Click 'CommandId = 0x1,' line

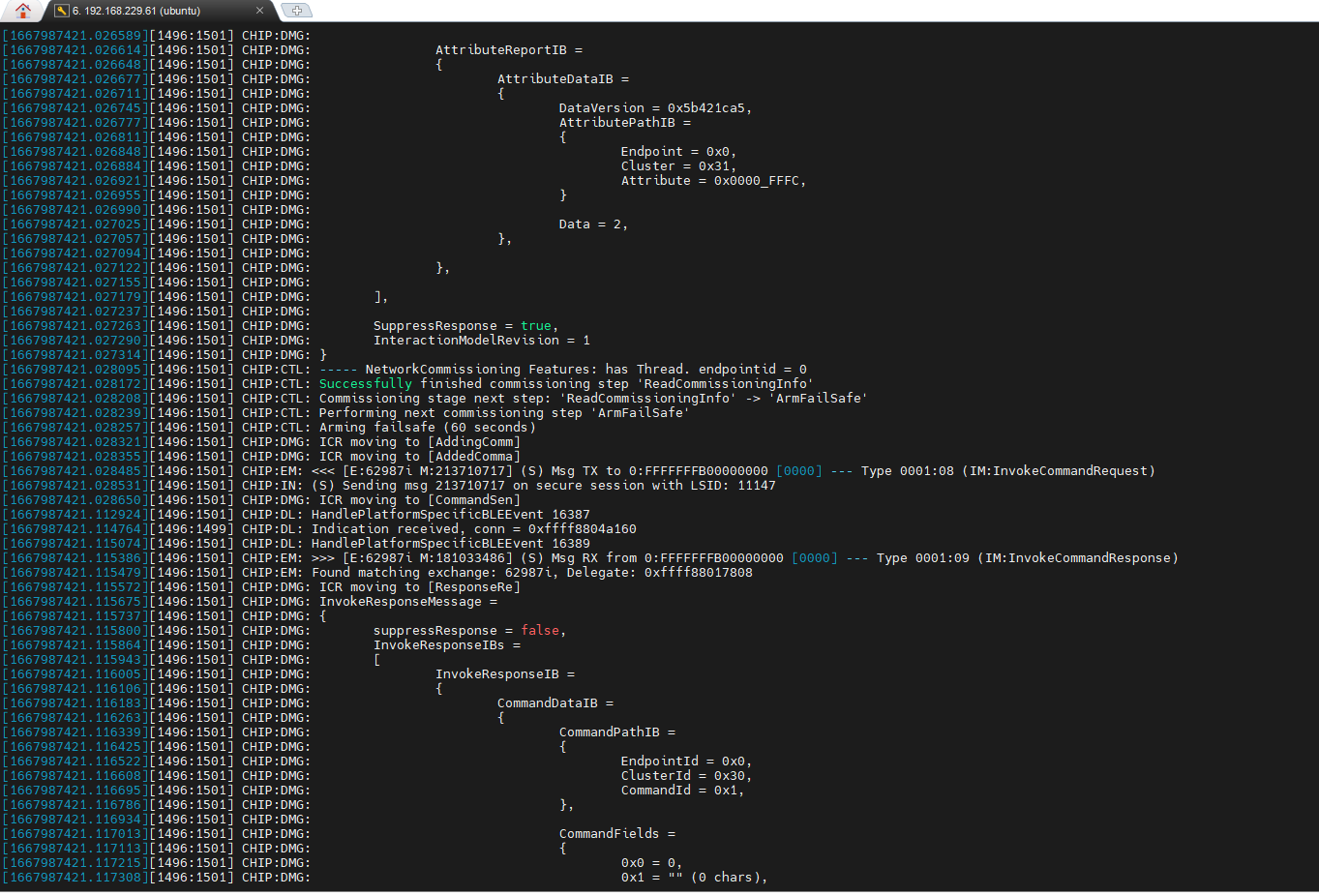pos(682,791)
